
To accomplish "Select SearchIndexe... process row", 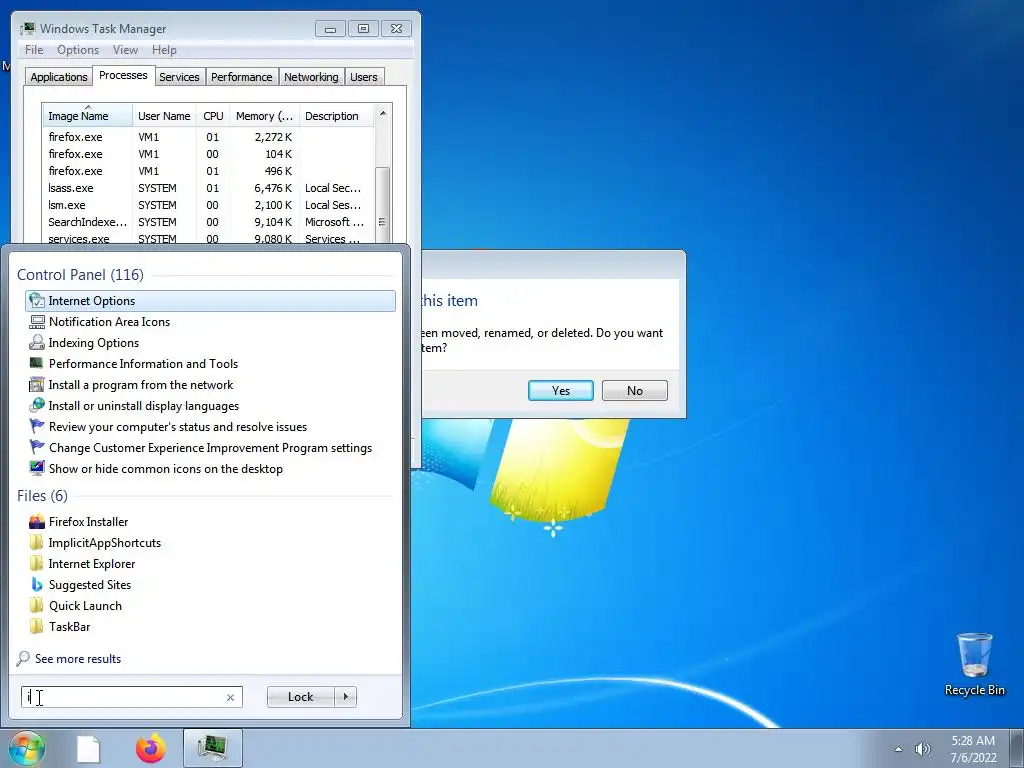I will (208, 222).
